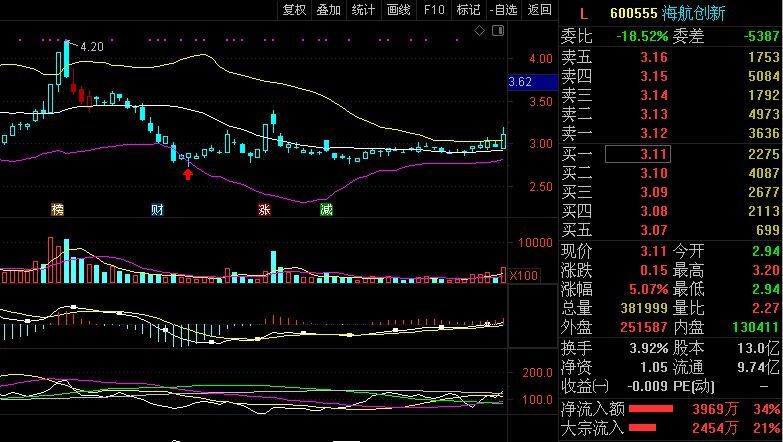Click the 3.62 price cursor label
Screen dimensions: 783x442
(532, 82)
